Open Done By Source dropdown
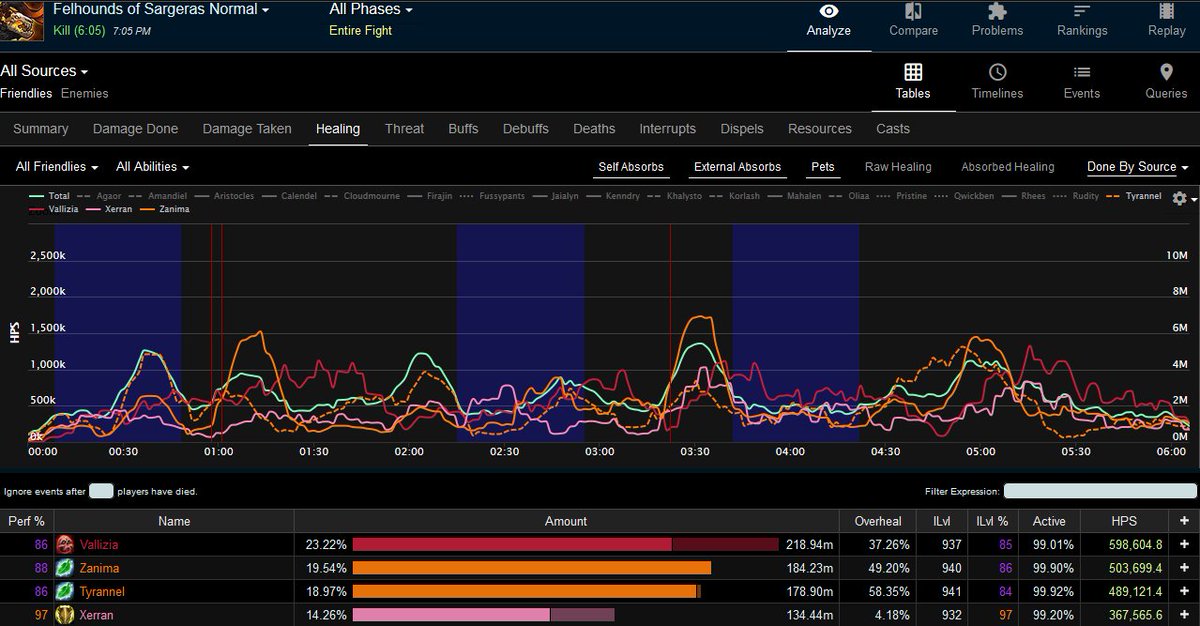Screen dimensions: 1200x626 (1137, 167)
